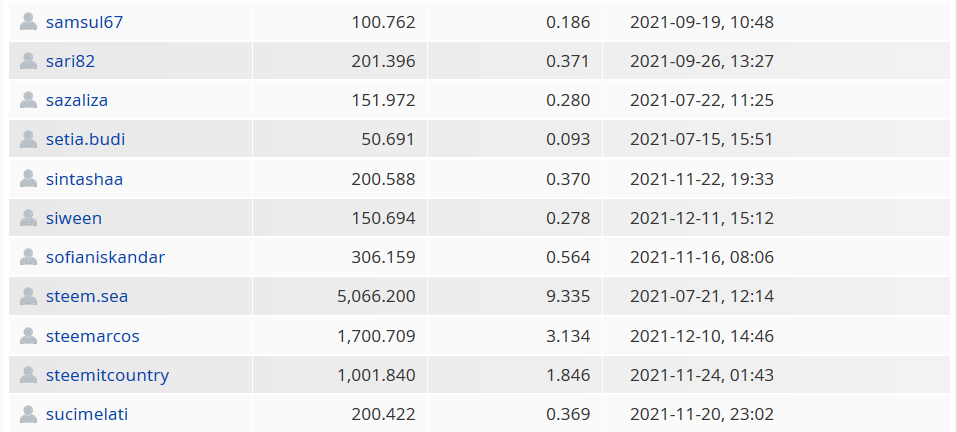Visit the sazaliza account link

click(x=77, y=101)
